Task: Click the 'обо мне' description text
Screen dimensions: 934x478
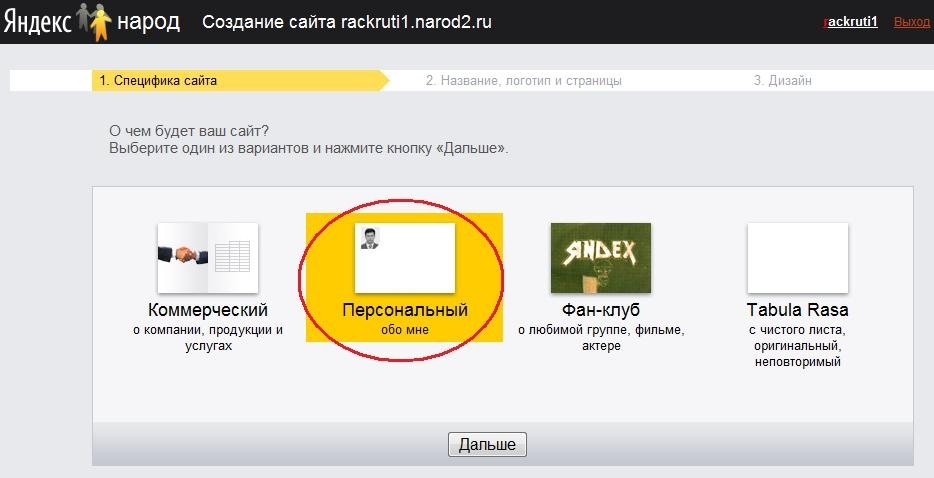Action: [x=404, y=330]
